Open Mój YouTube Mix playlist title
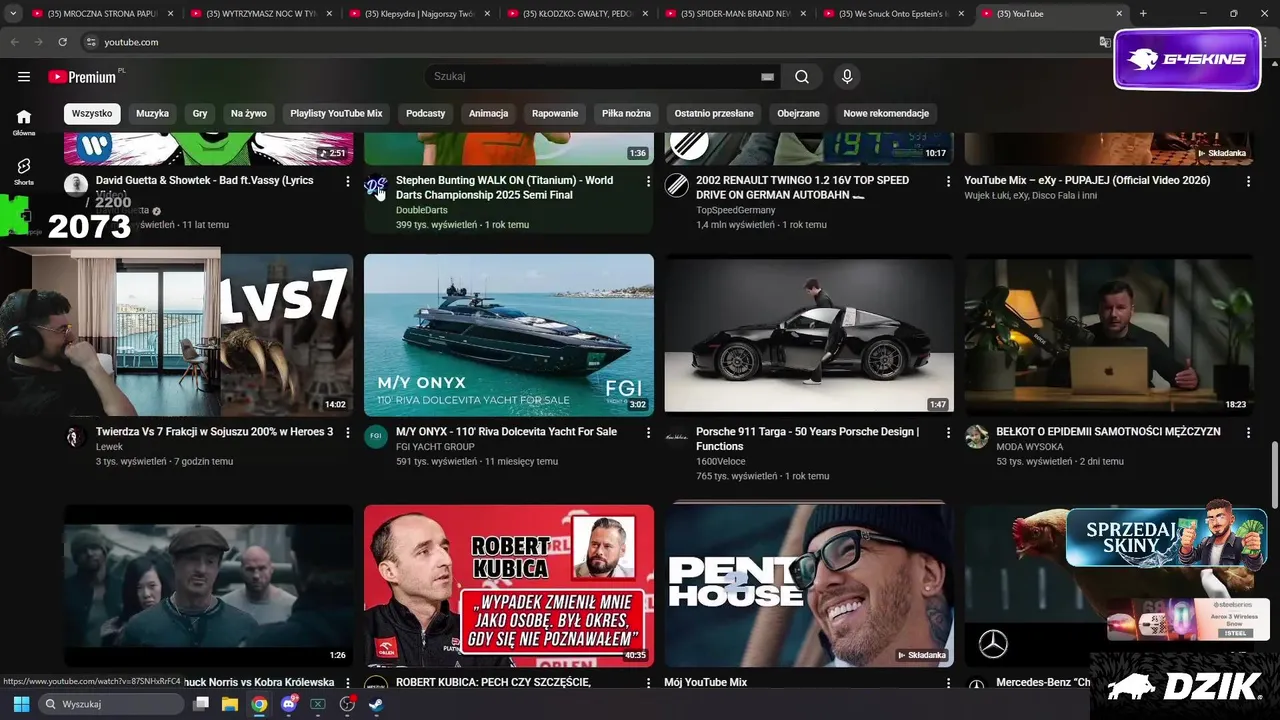Viewport: 1280px width, 720px height. point(705,683)
